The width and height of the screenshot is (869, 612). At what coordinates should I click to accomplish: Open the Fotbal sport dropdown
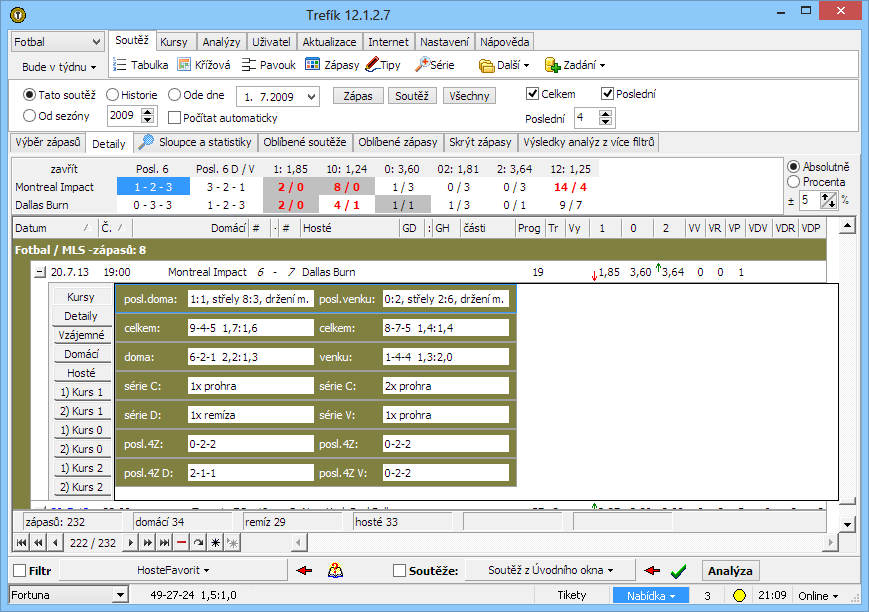coord(57,42)
